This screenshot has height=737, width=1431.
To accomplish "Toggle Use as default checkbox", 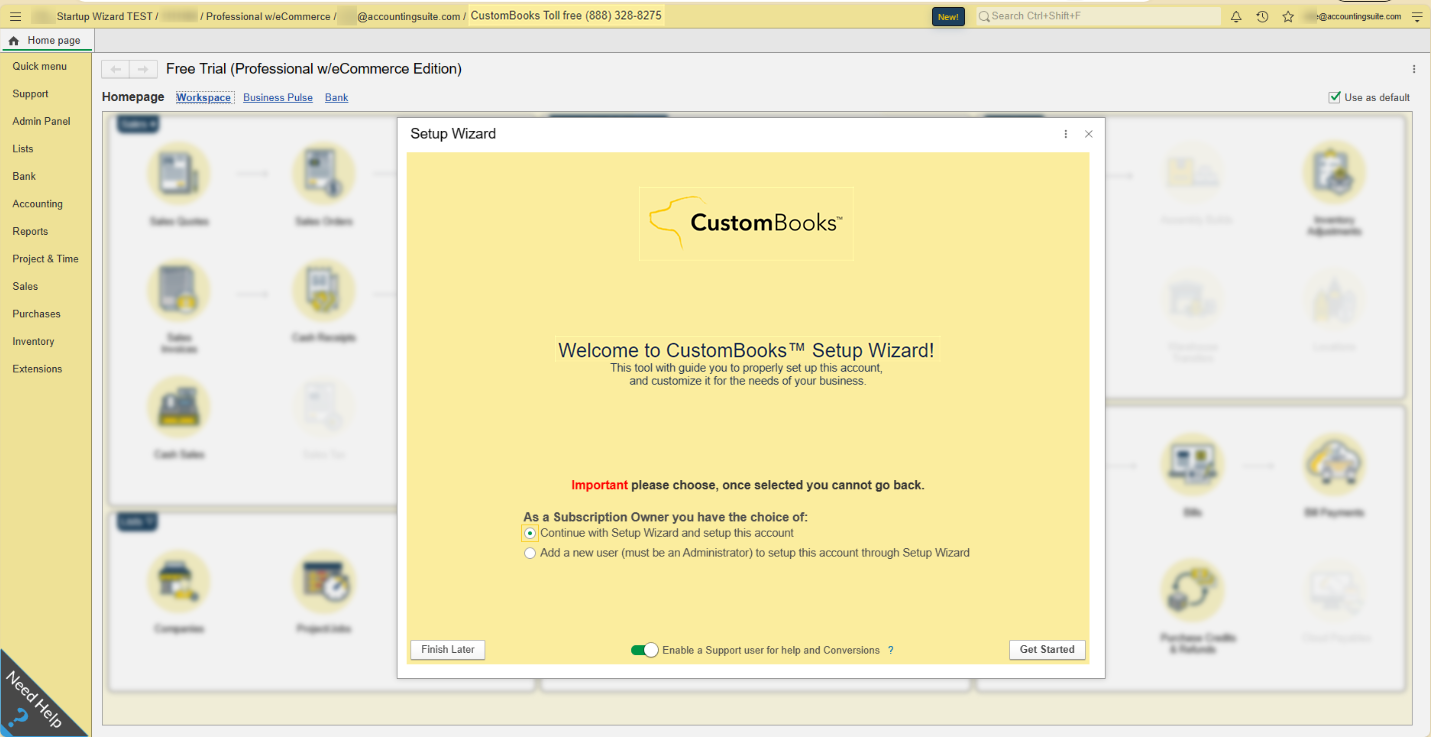I will tap(1334, 97).
